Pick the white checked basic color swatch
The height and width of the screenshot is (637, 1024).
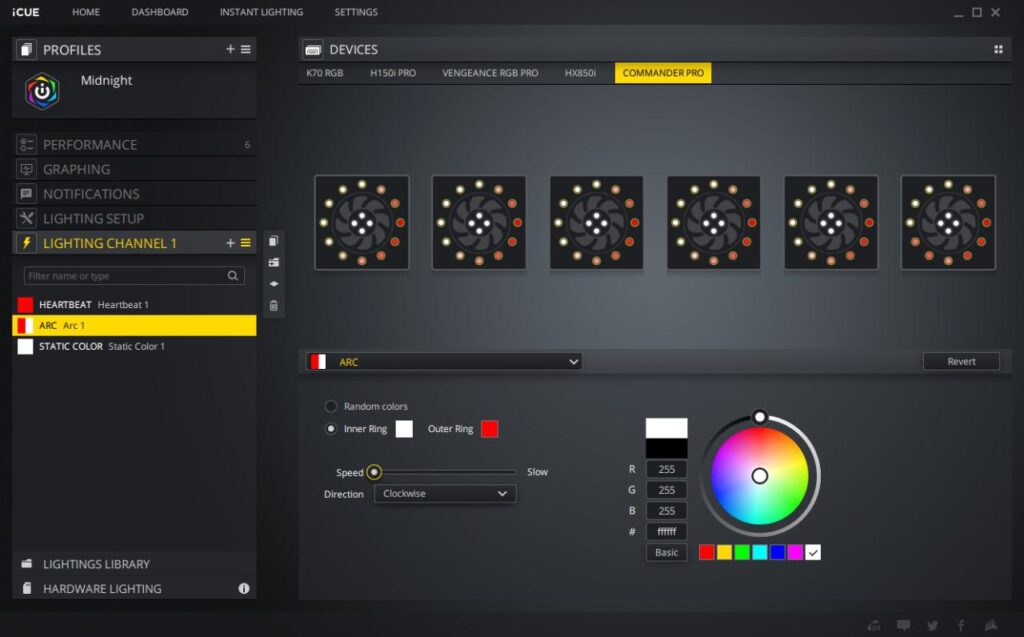click(812, 552)
